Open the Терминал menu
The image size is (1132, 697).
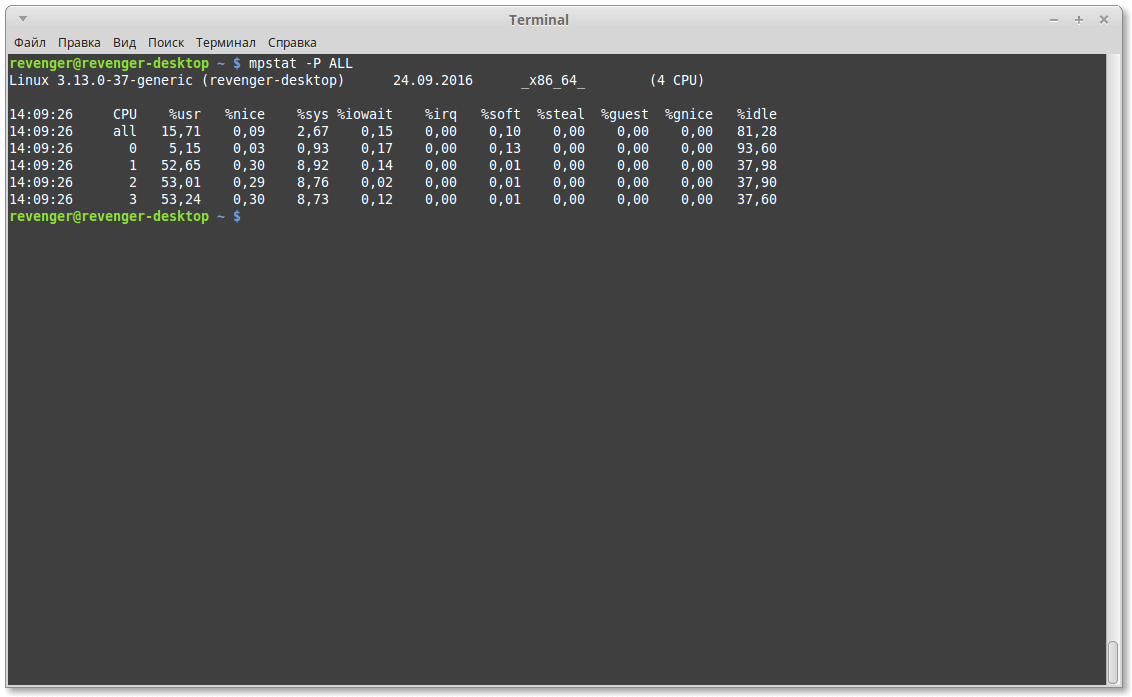[x=226, y=43]
